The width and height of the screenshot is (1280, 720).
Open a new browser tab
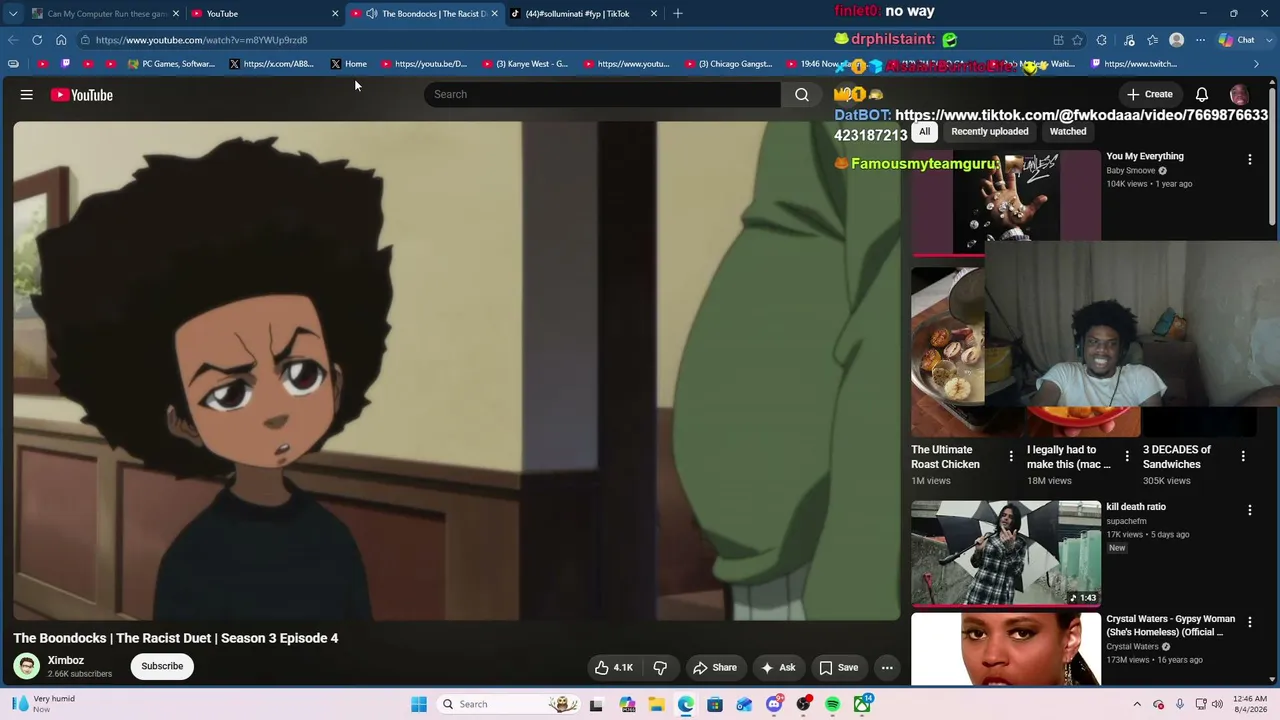(x=678, y=13)
